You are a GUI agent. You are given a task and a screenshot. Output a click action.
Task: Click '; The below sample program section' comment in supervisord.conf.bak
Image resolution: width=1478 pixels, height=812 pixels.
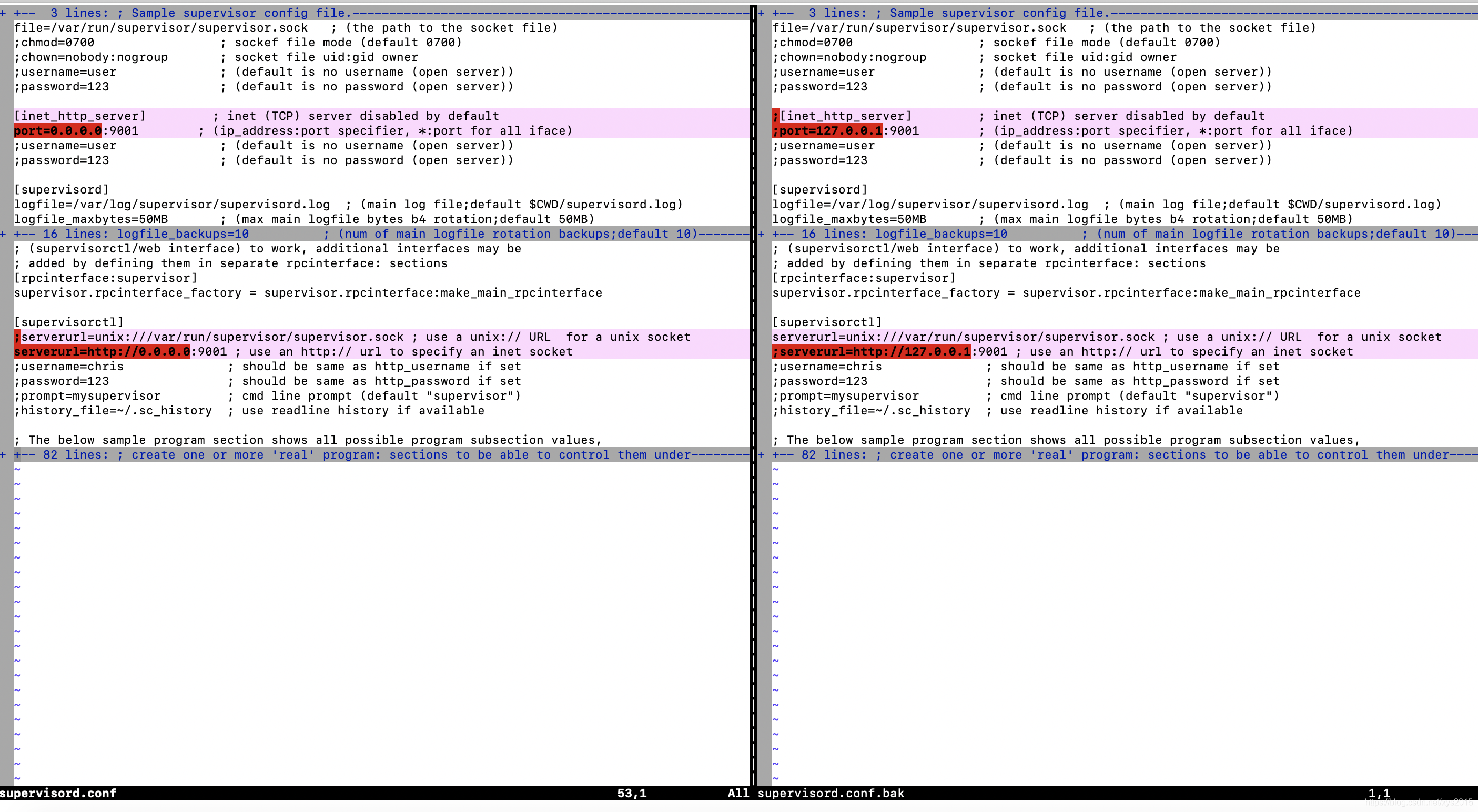[x=1067, y=440]
